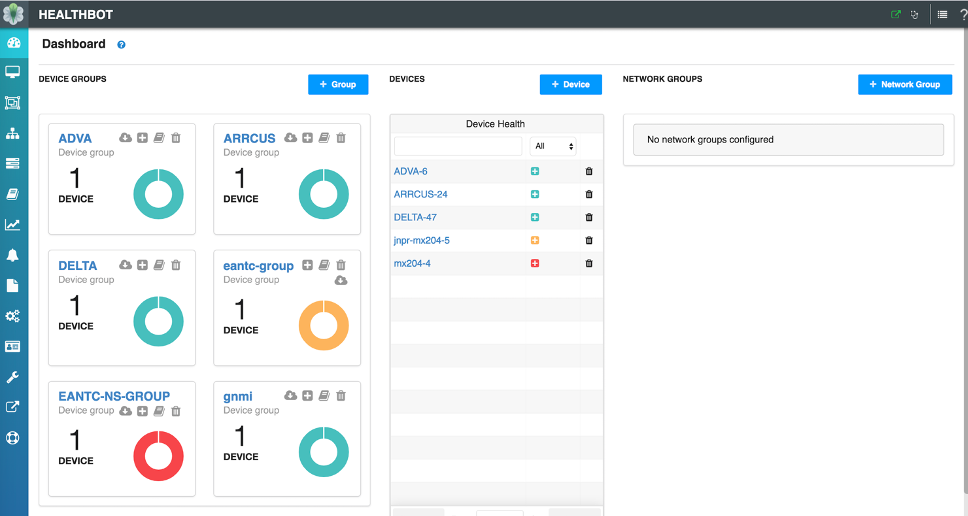Click the plus-square icon on DELTA group
The height and width of the screenshot is (516, 968).
(142, 265)
